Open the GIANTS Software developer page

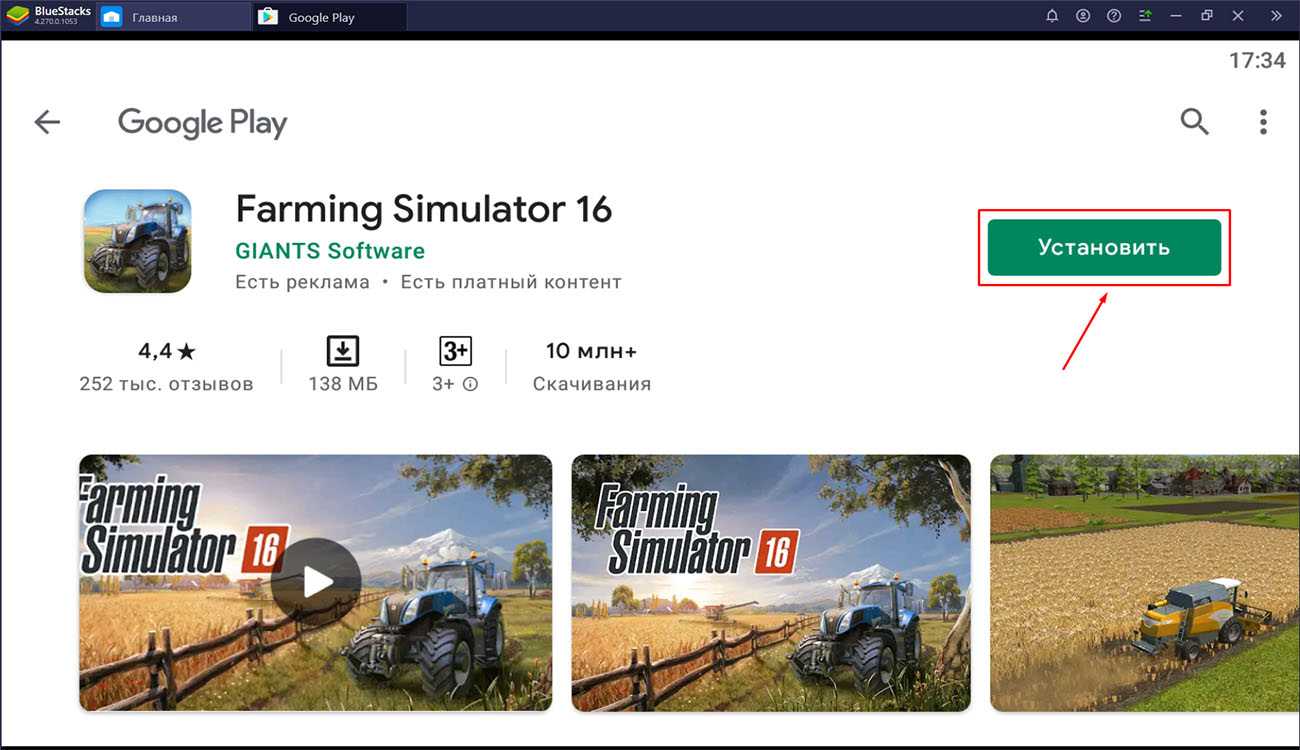330,251
